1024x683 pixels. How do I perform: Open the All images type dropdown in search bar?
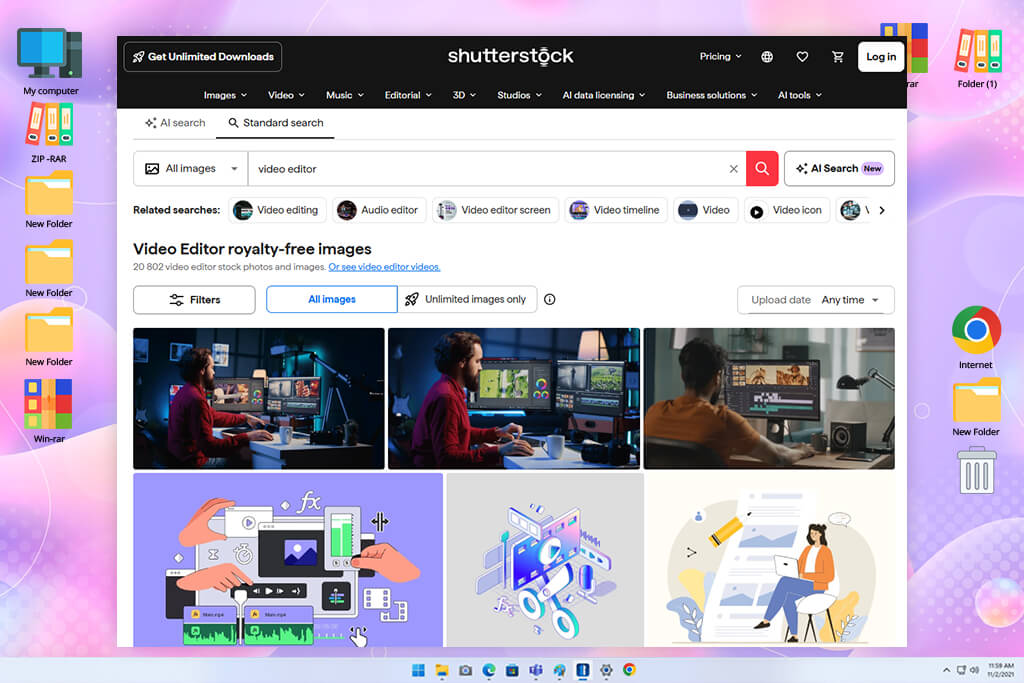point(191,168)
